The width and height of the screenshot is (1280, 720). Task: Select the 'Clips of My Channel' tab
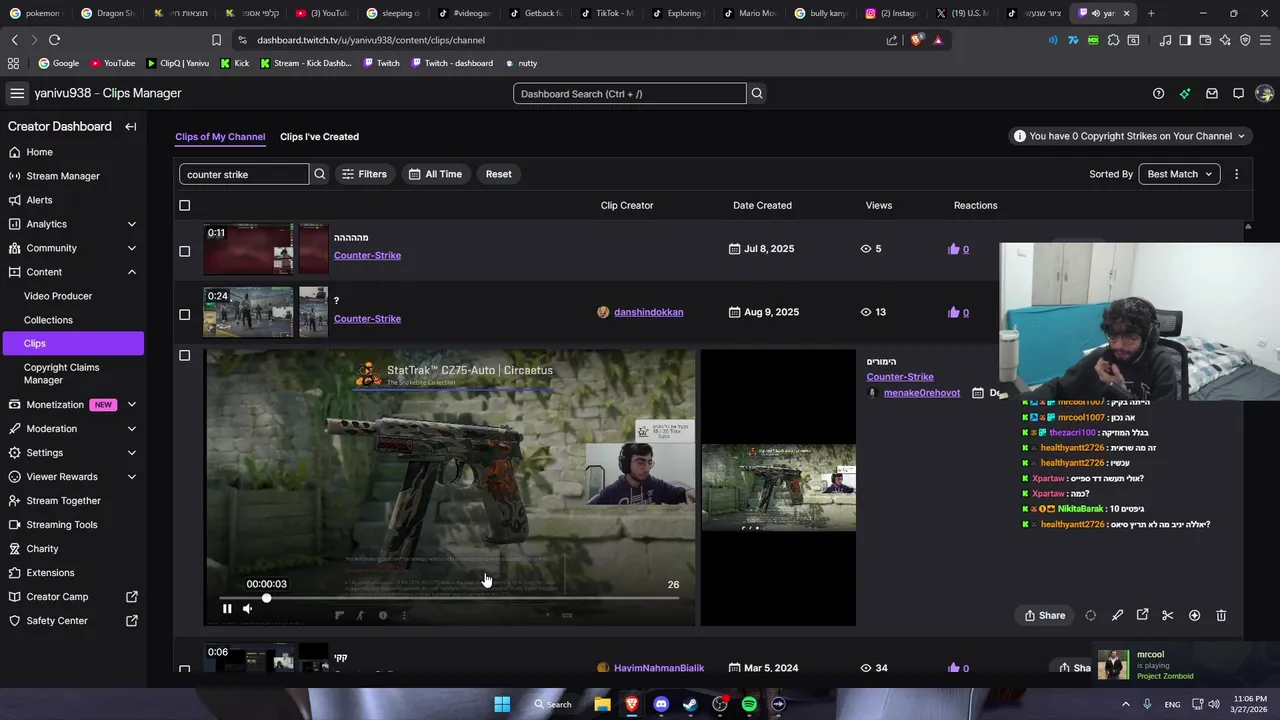(x=220, y=137)
